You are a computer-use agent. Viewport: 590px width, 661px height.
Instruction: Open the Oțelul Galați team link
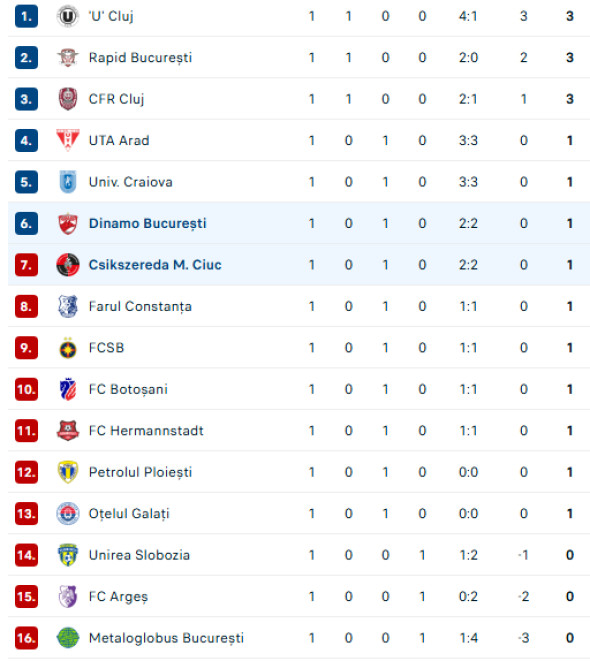(129, 514)
